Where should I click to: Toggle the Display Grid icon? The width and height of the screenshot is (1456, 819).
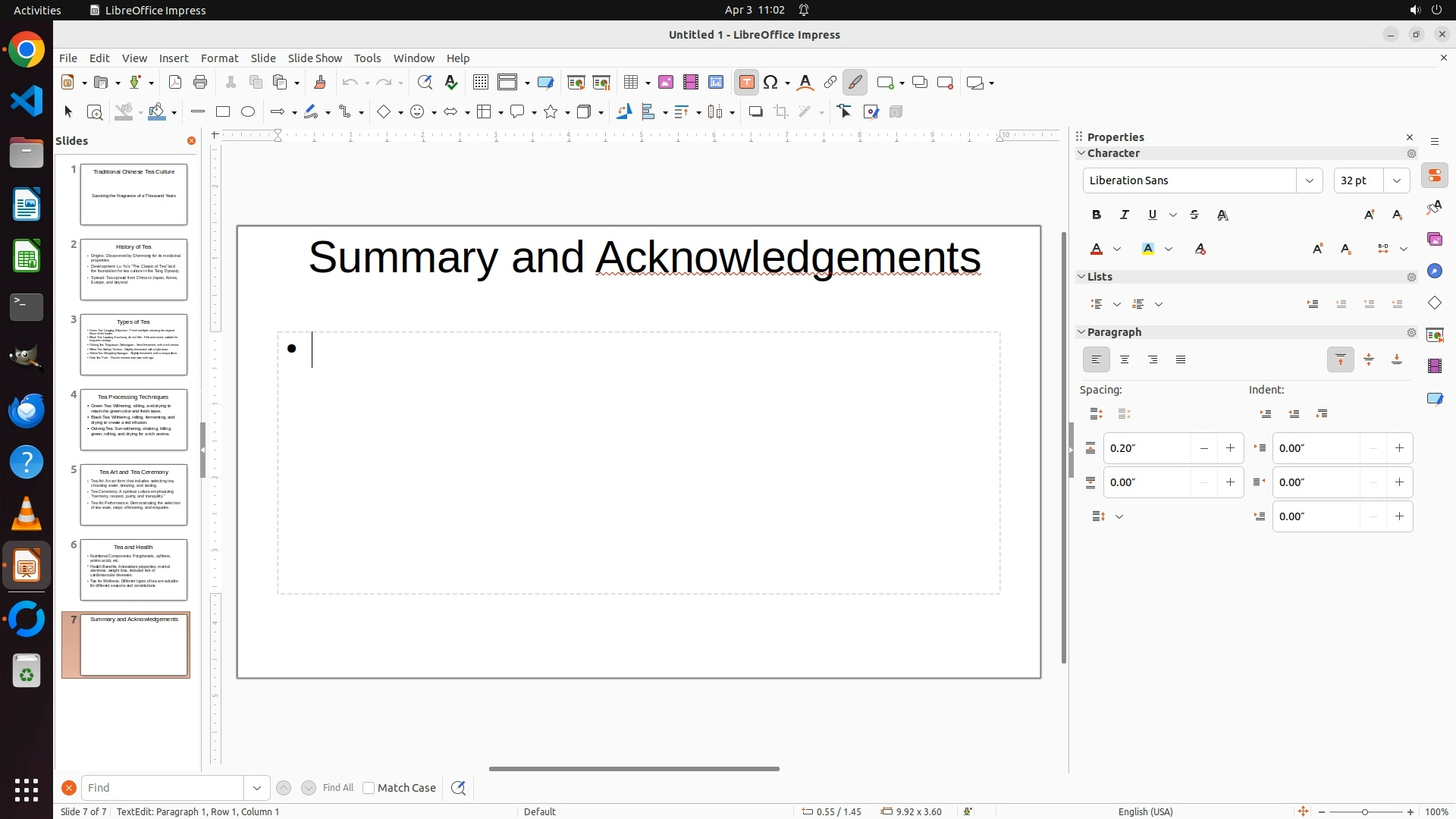pos(480,83)
